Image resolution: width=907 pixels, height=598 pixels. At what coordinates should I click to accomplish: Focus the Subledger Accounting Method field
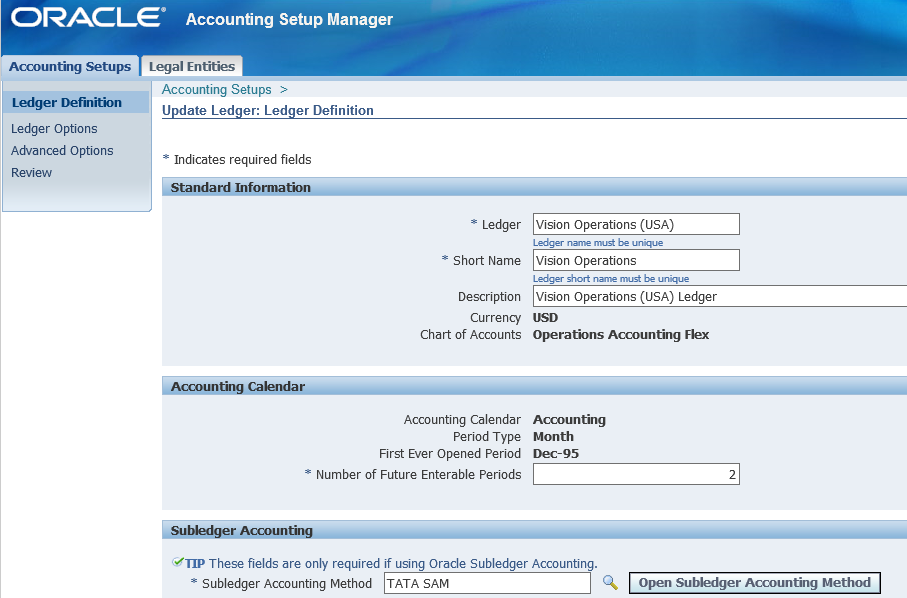[487, 584]
